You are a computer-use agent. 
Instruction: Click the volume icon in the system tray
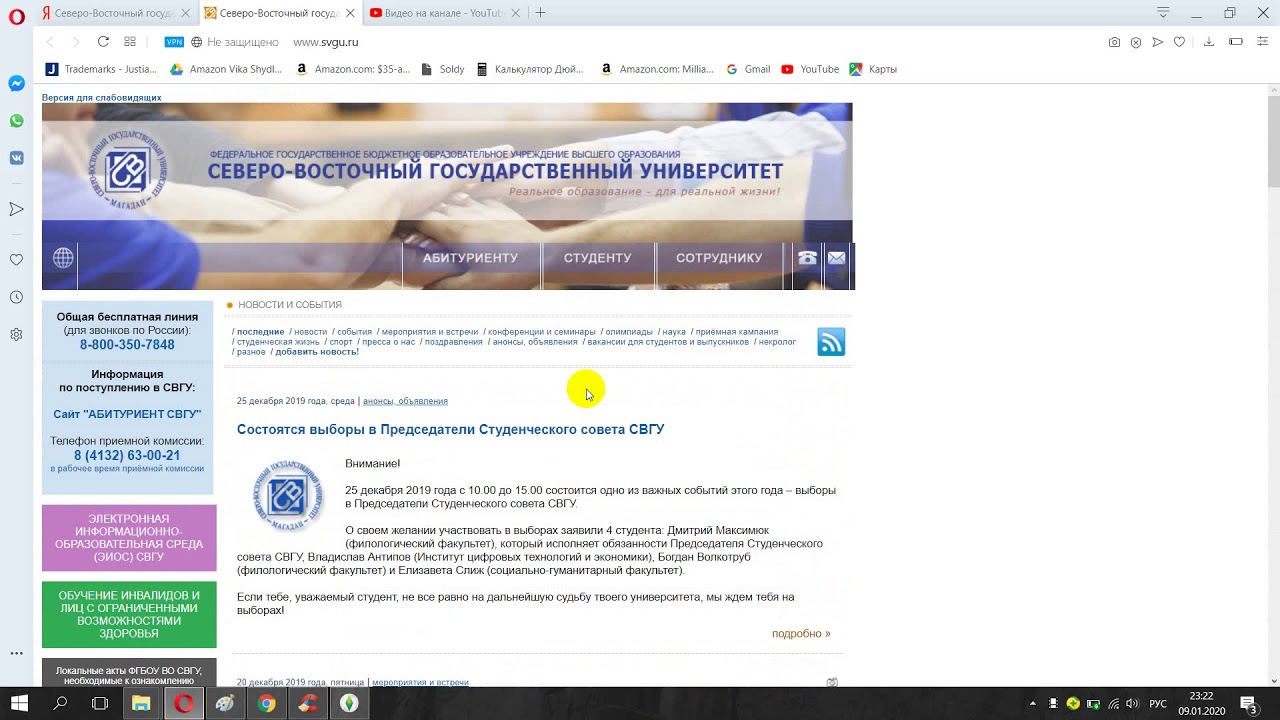(x=1132, y=704)
